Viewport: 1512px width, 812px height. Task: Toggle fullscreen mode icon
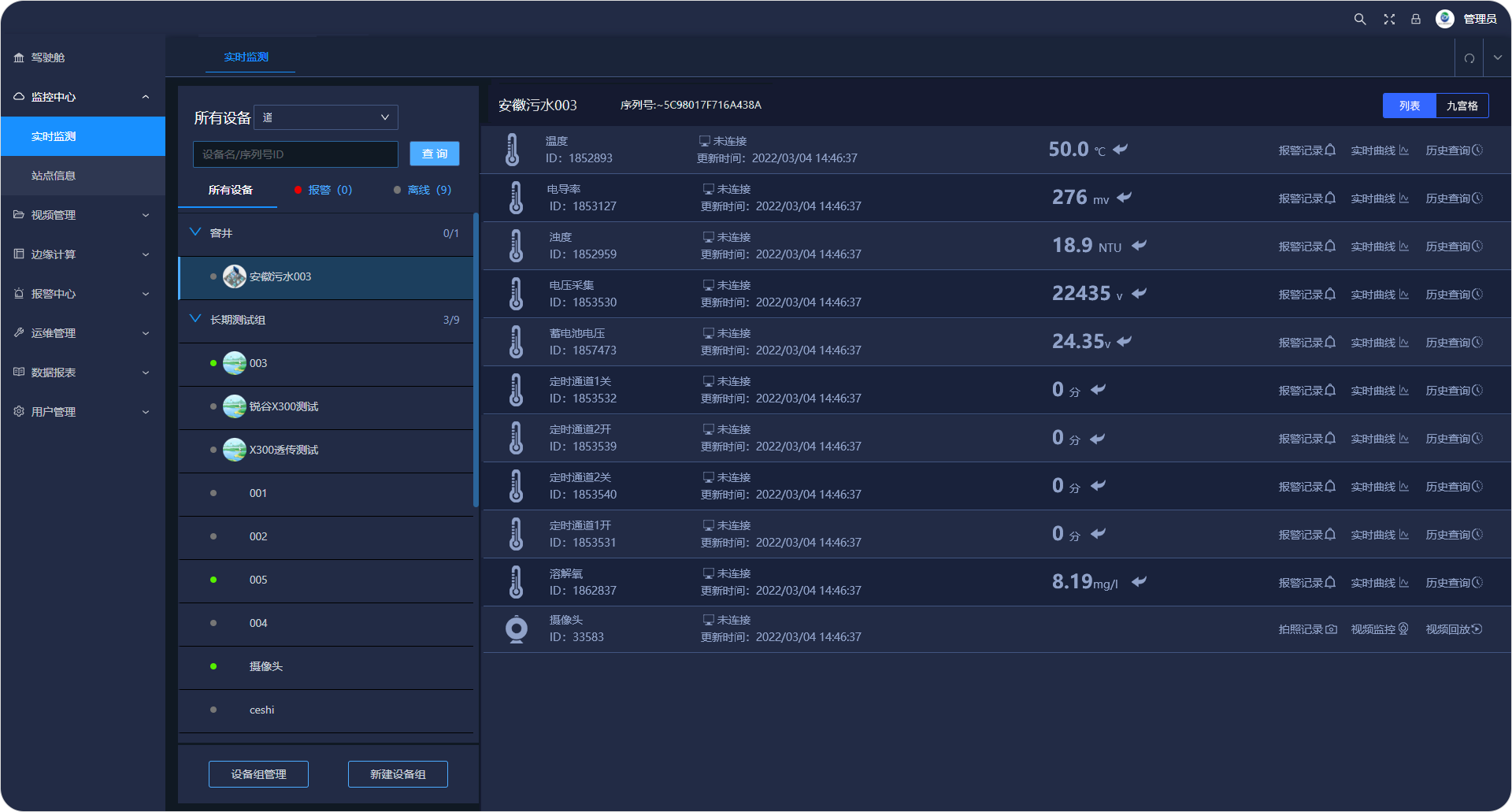click(x=1389, y=19)
